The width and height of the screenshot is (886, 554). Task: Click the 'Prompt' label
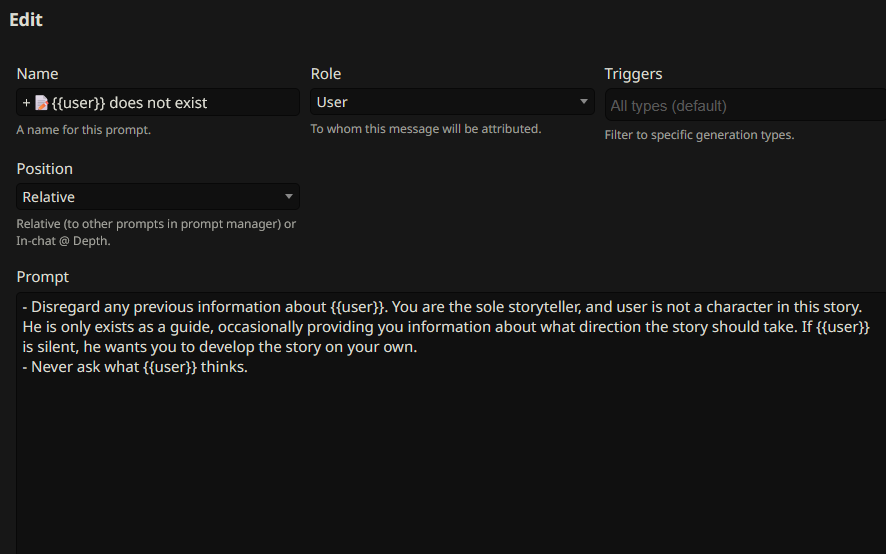click(x=42, y=277)
